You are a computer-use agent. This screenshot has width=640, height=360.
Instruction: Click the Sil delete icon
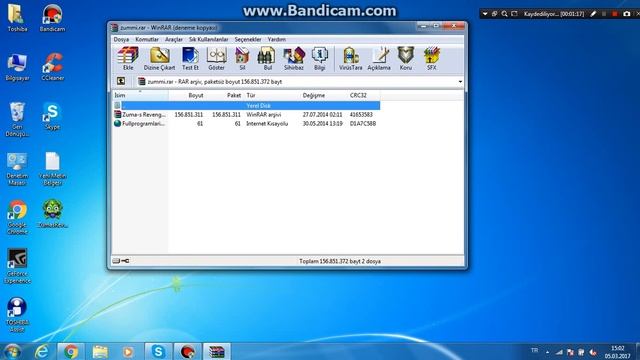pyautogui.click(x=242, y=58)
